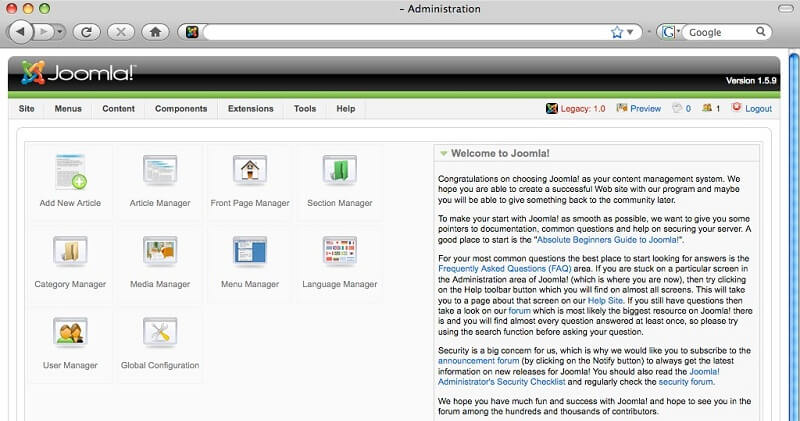Image resolution: width=800 pixels, height=421 pixels.
Task: Bookmark page with the star icon
Action: tap(617, 32)
